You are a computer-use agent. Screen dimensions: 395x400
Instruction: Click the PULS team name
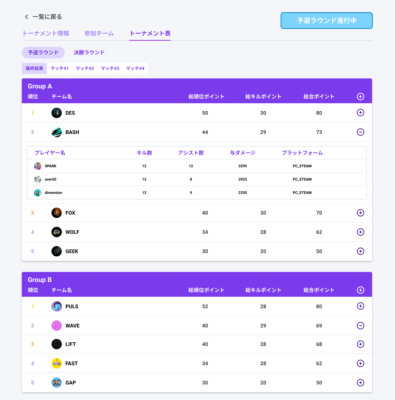tap(72, 306)
